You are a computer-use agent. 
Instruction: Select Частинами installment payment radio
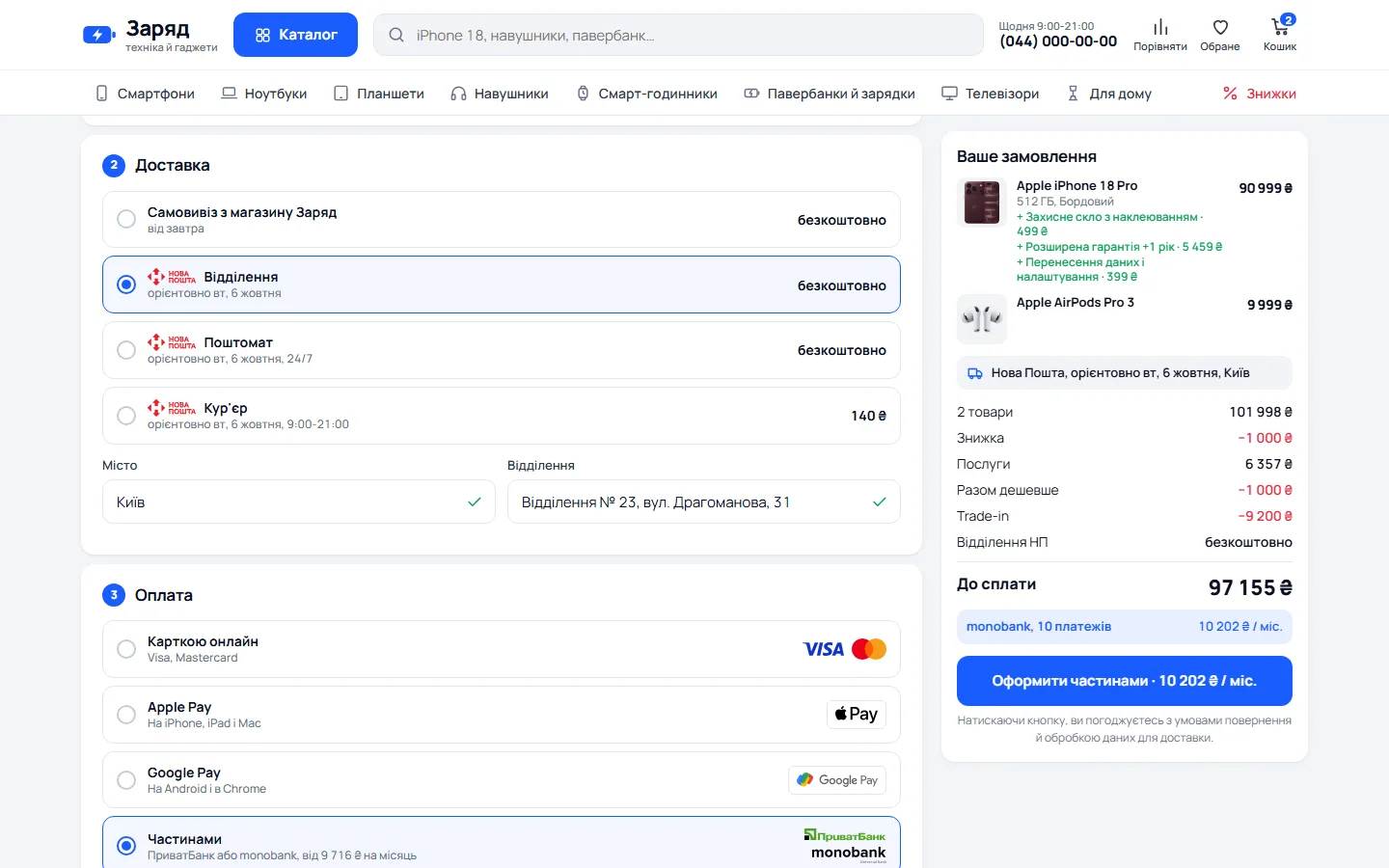coord(126,846)
